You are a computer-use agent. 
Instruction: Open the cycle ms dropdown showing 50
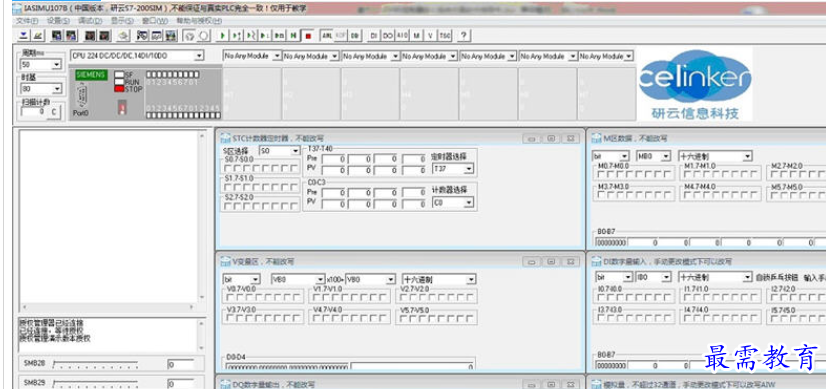click(41, 65)
